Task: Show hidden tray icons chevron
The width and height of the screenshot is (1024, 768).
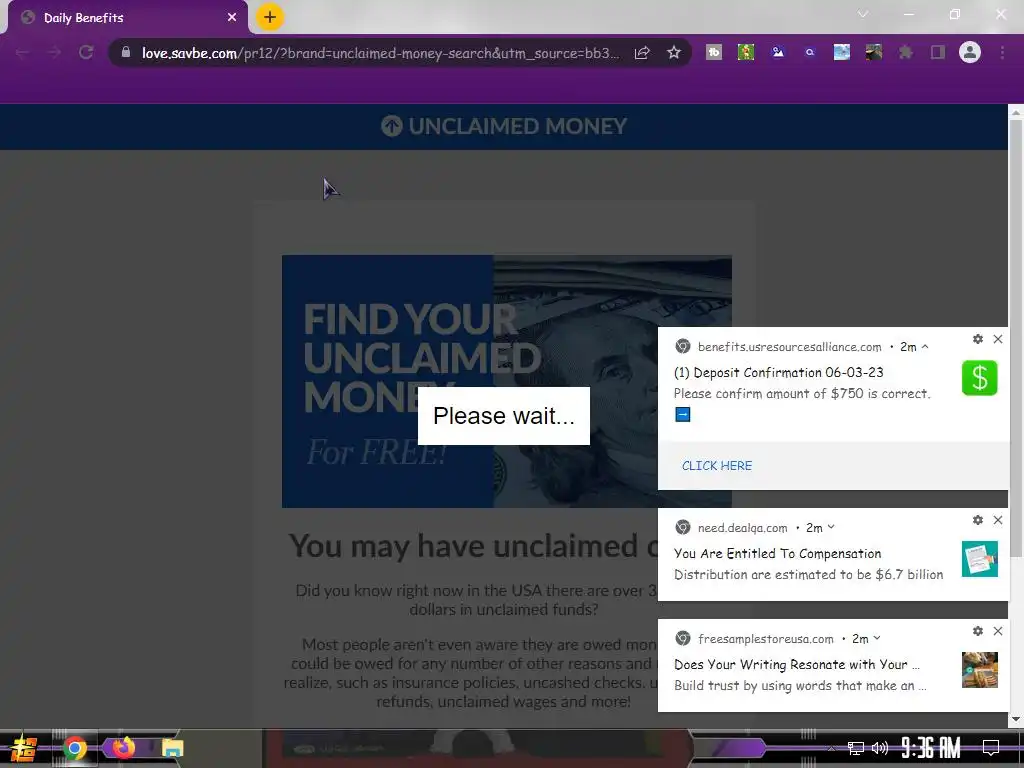Action: pyautogui.click(x=831, y=748)
